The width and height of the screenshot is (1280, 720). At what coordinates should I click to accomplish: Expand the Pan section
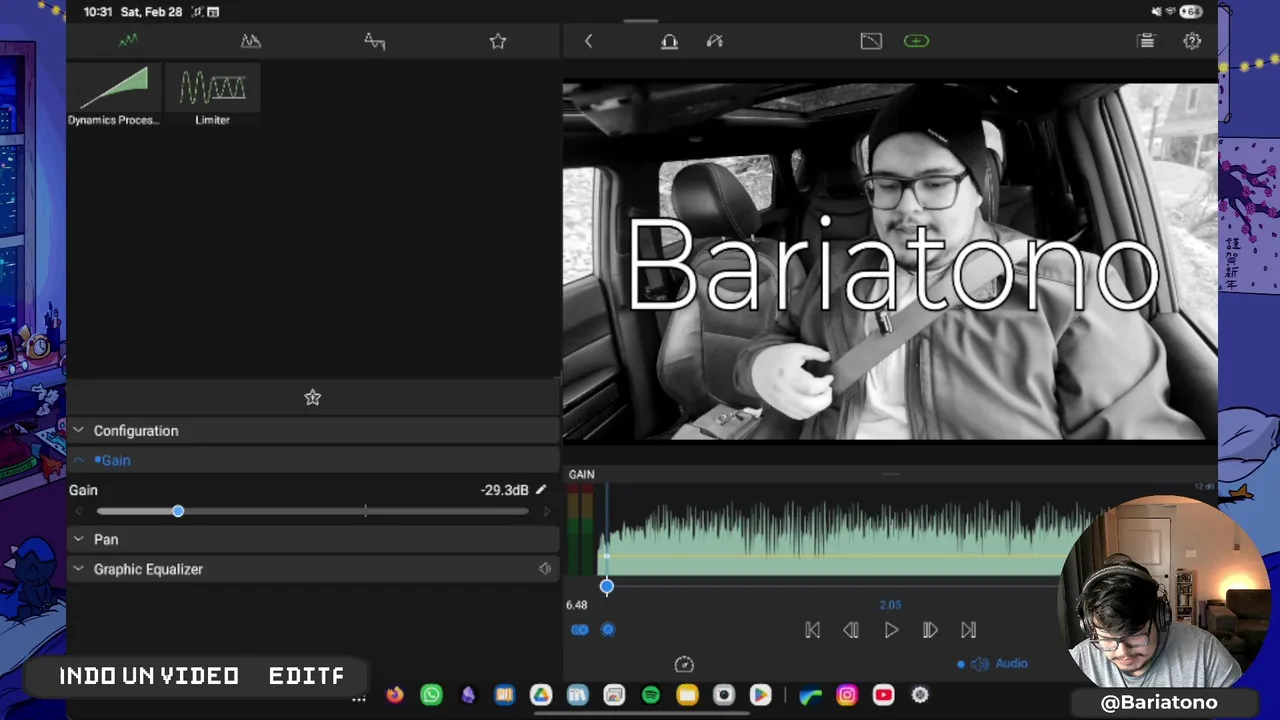pyautogui.click(x=313, y=539)
